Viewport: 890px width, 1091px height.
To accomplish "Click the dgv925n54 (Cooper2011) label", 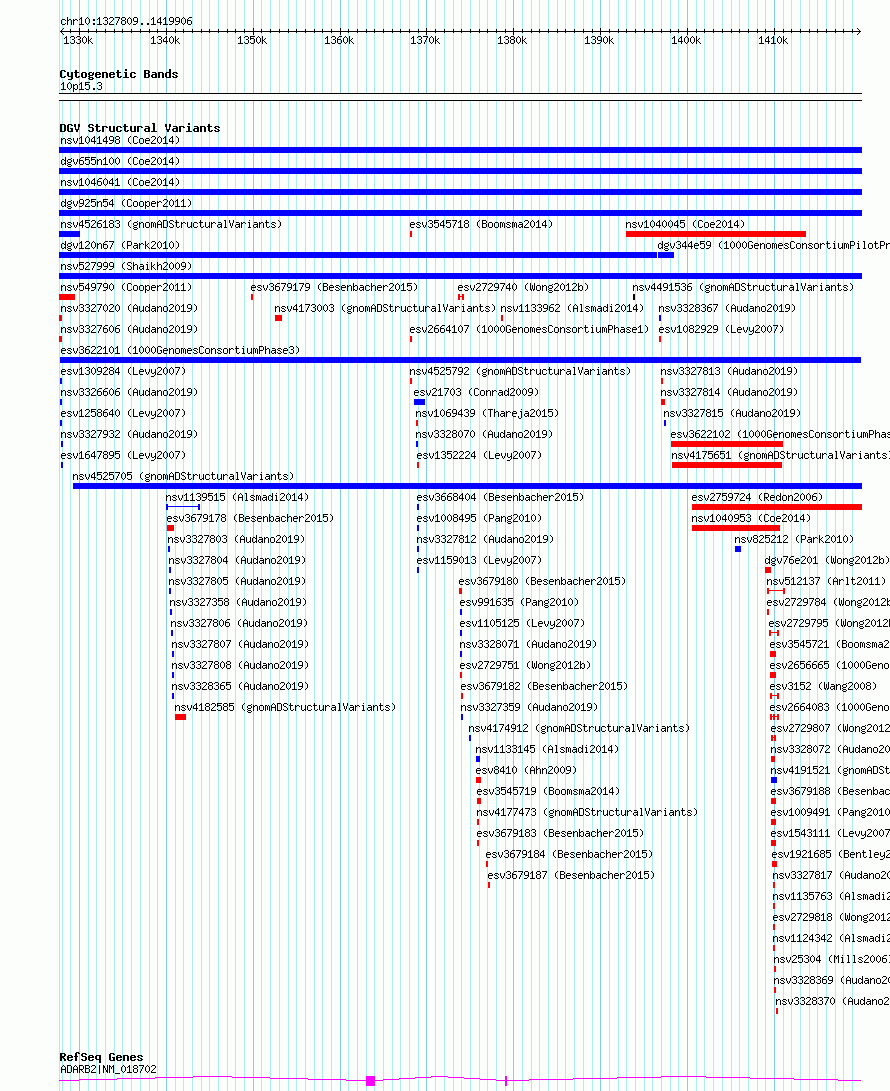I will click(126, 203).
